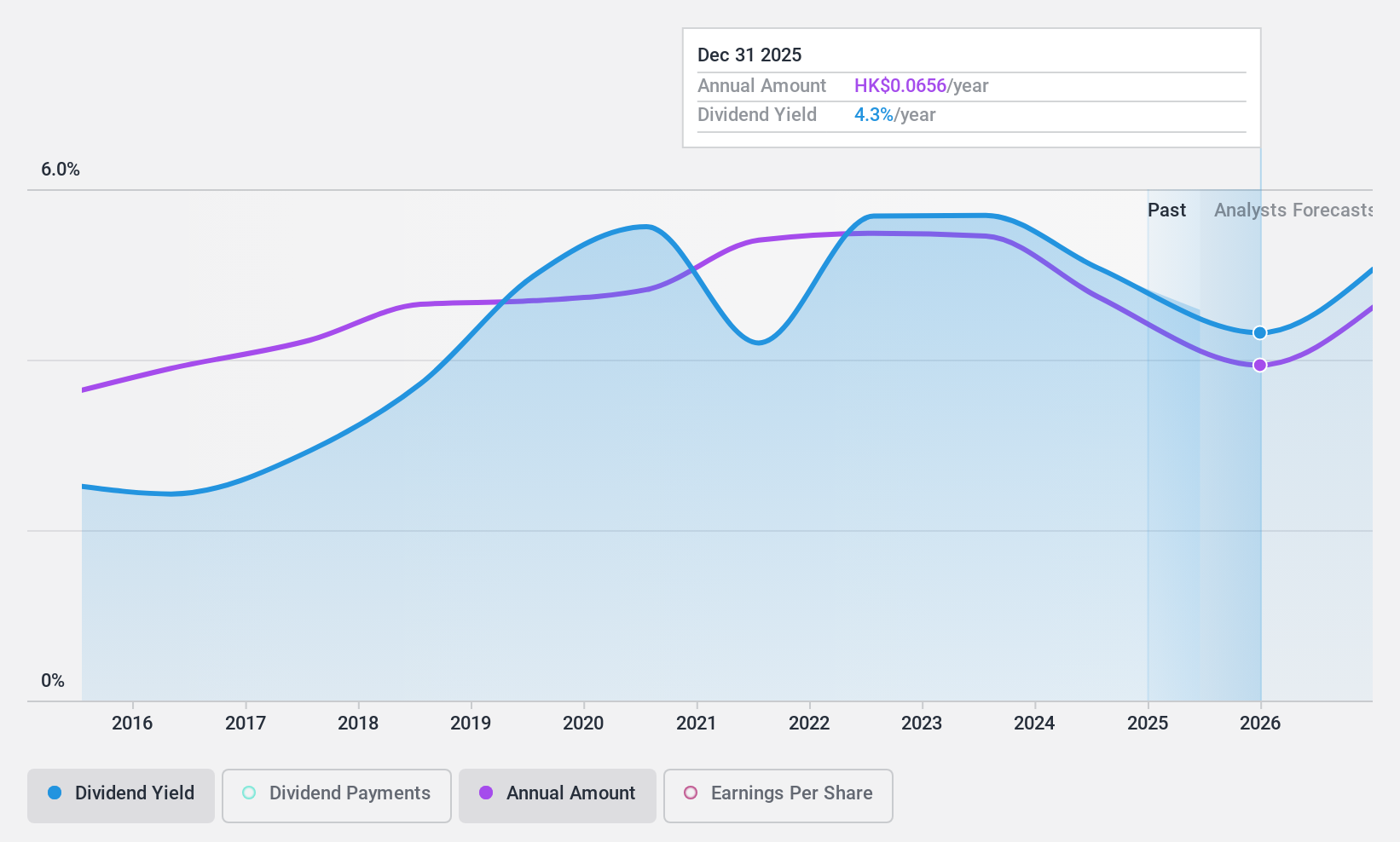Click the 6.0% y-axis label

point(61,170)
